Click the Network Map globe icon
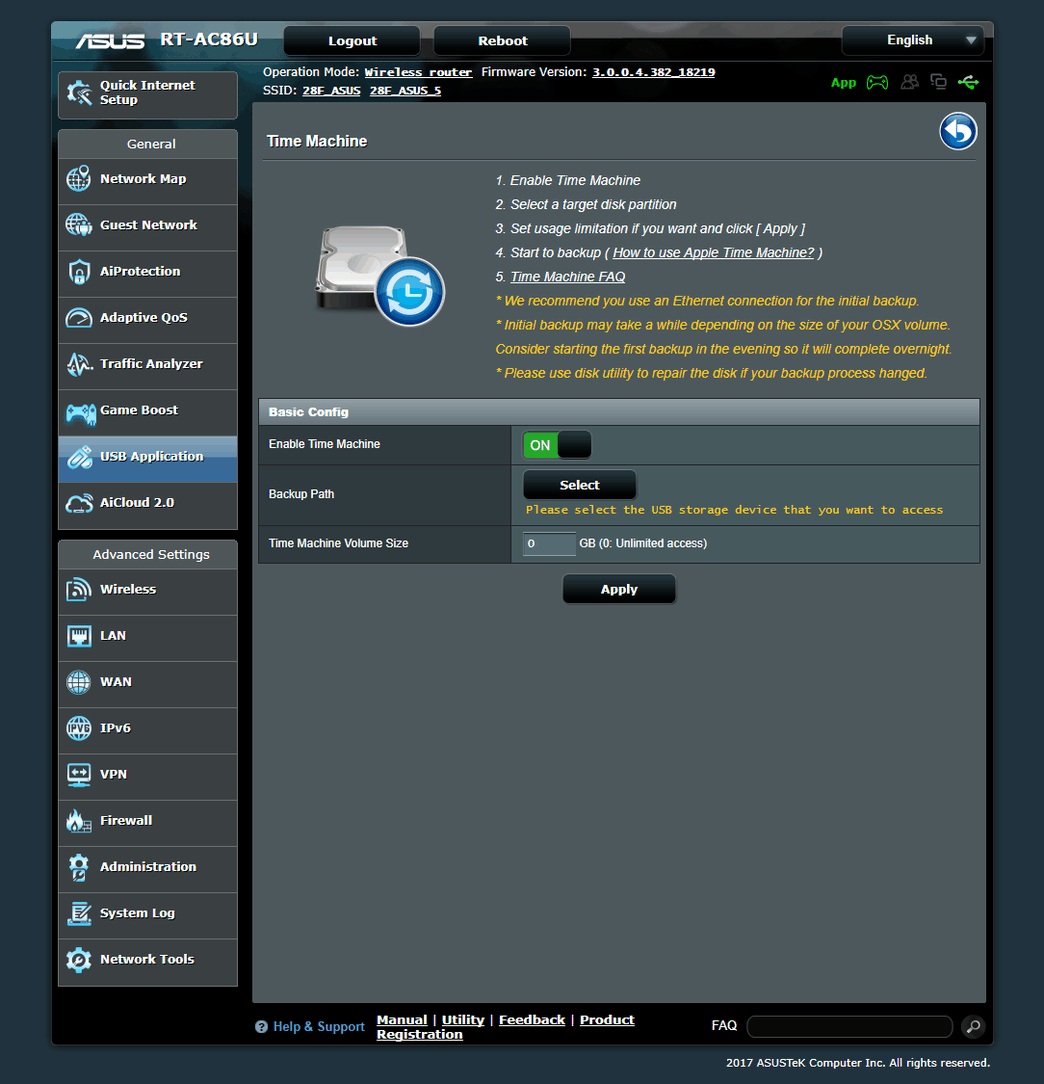The width and height of the screenshot is (1044, 1084). [x=79, y=178]
